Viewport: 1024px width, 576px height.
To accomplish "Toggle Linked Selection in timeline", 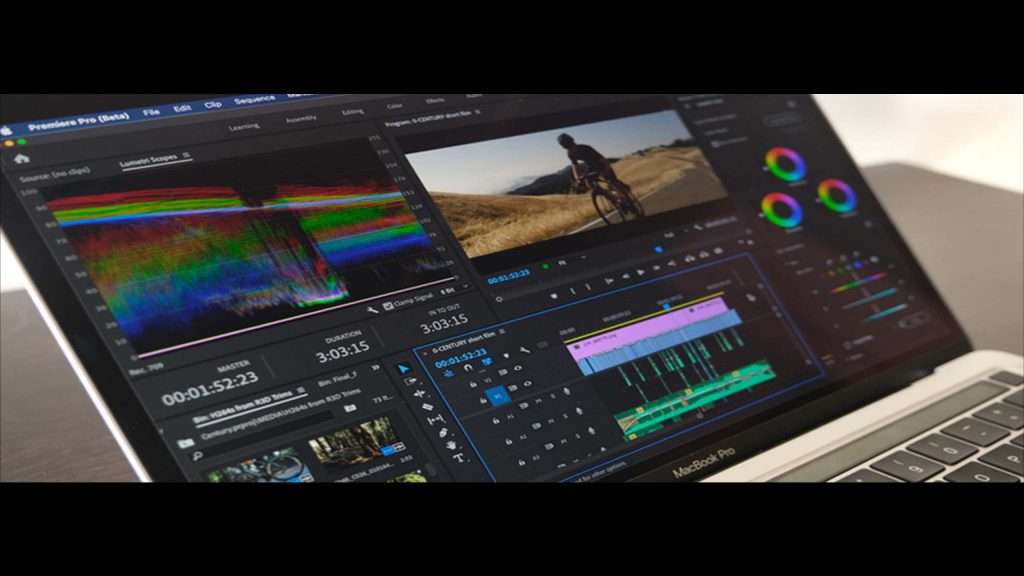I will [487, 361].
